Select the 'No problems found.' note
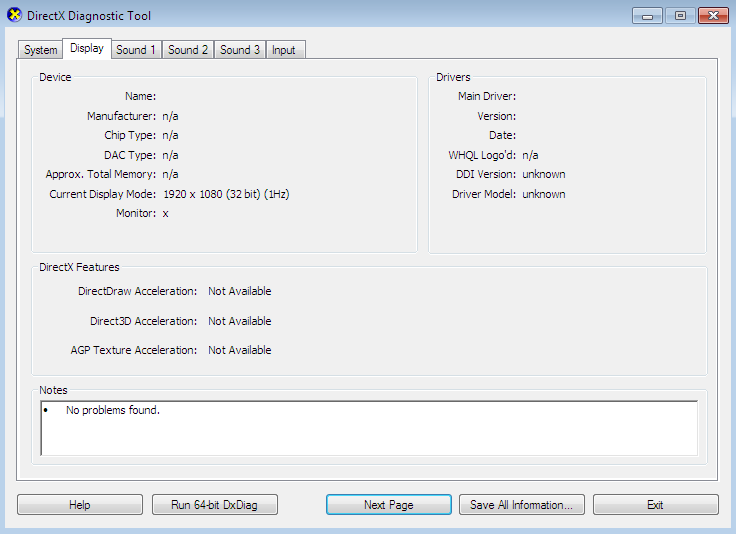The height and width of the screenshot is (534, 736). tap(113, 410)
